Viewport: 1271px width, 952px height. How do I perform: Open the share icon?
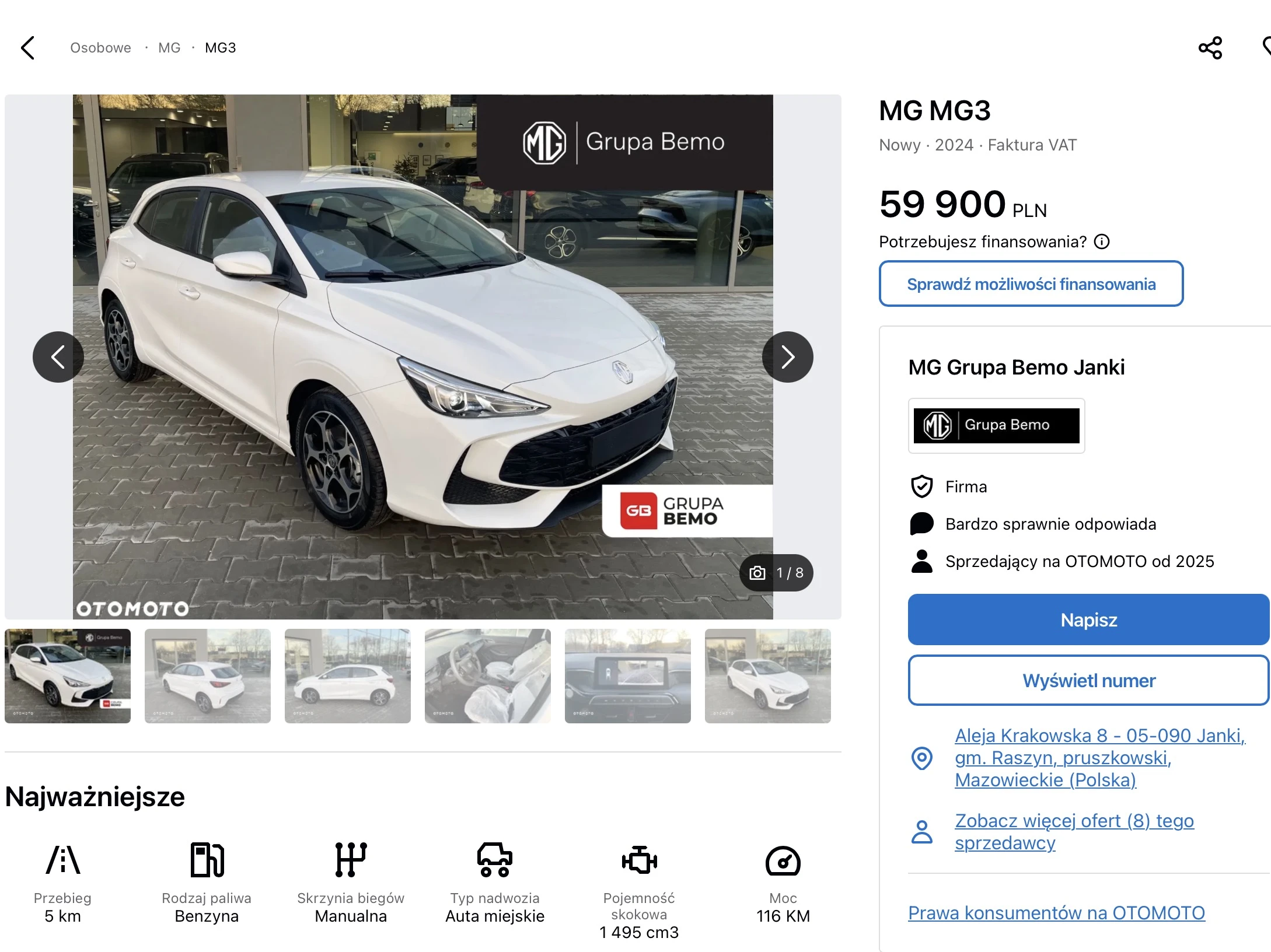click(1210, 48)
